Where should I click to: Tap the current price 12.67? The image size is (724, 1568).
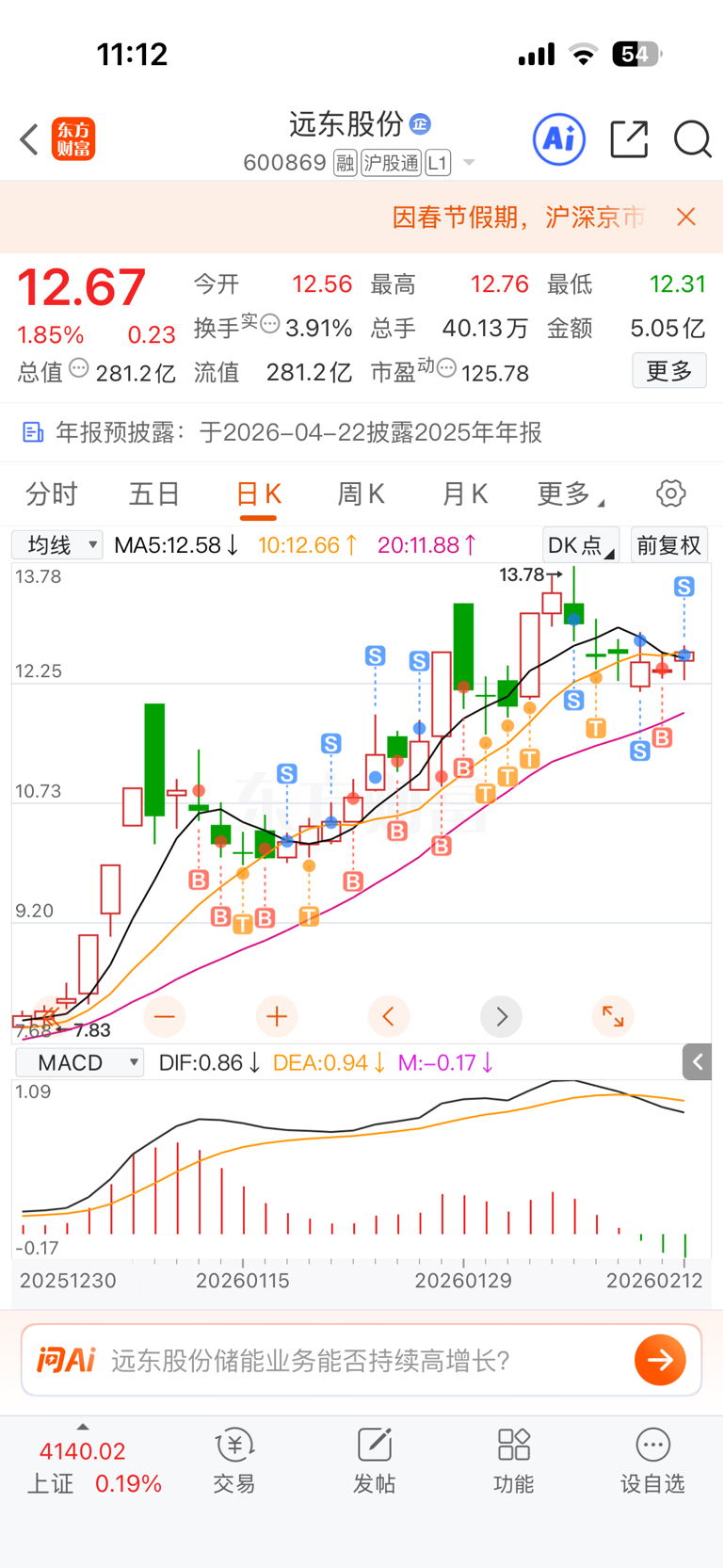(82, 286)
